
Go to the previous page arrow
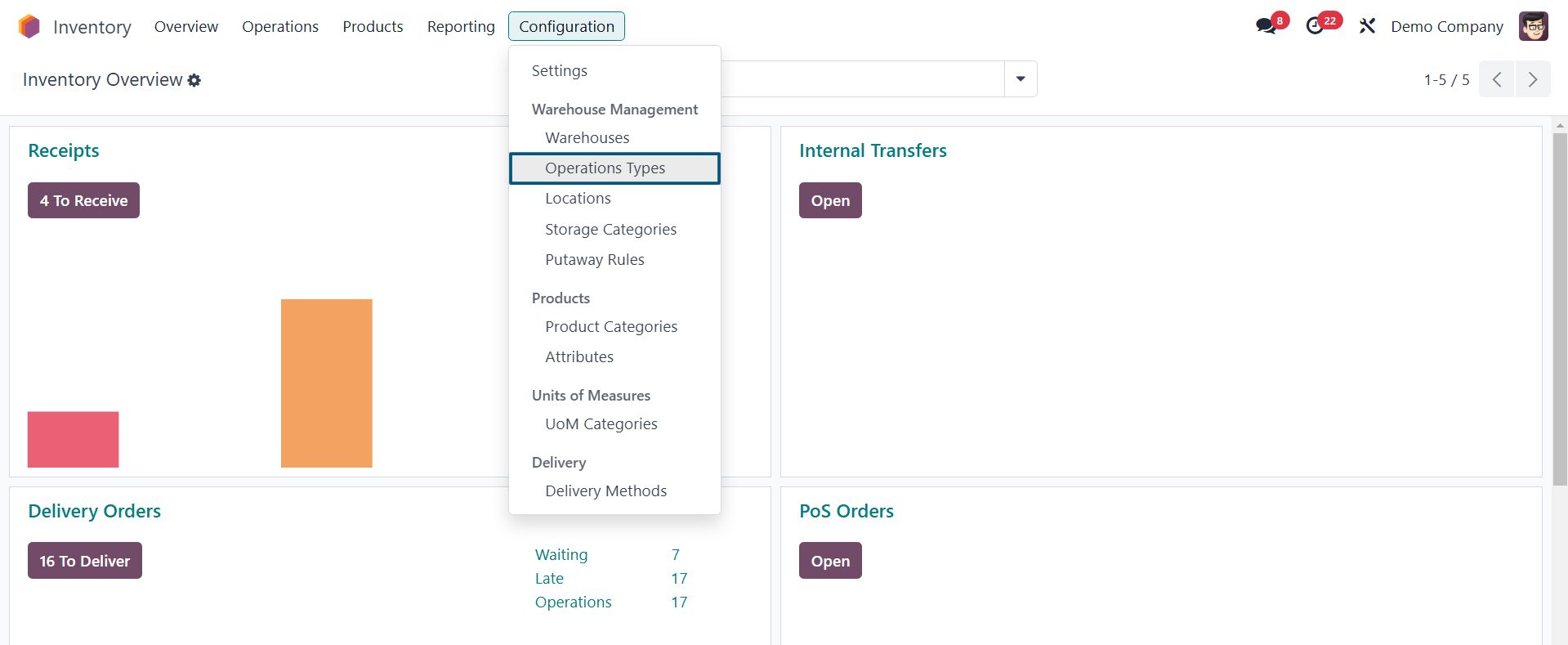click(x=1497, y=79)
